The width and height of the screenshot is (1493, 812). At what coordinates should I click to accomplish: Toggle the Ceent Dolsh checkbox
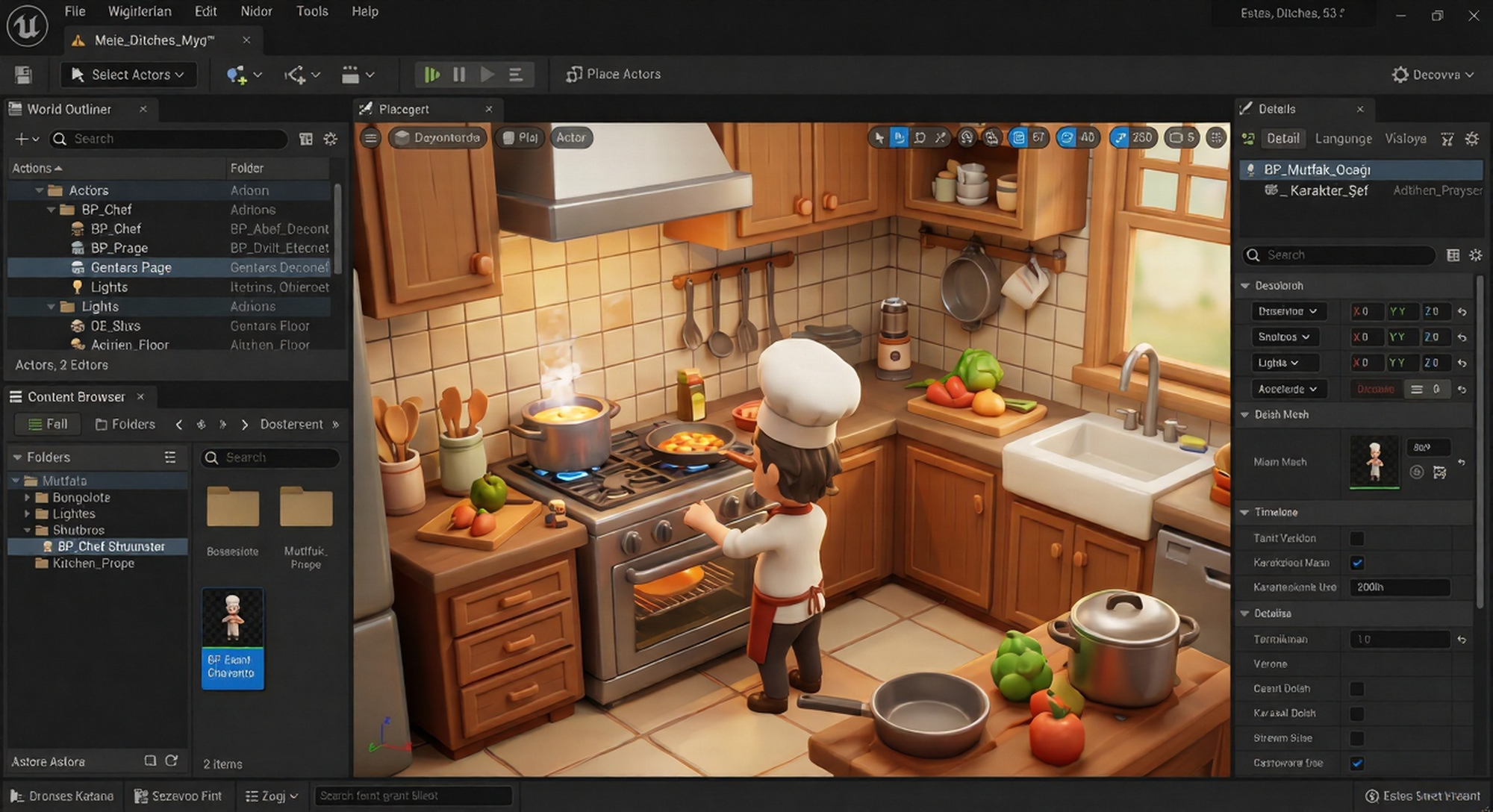click(1357, 689)
